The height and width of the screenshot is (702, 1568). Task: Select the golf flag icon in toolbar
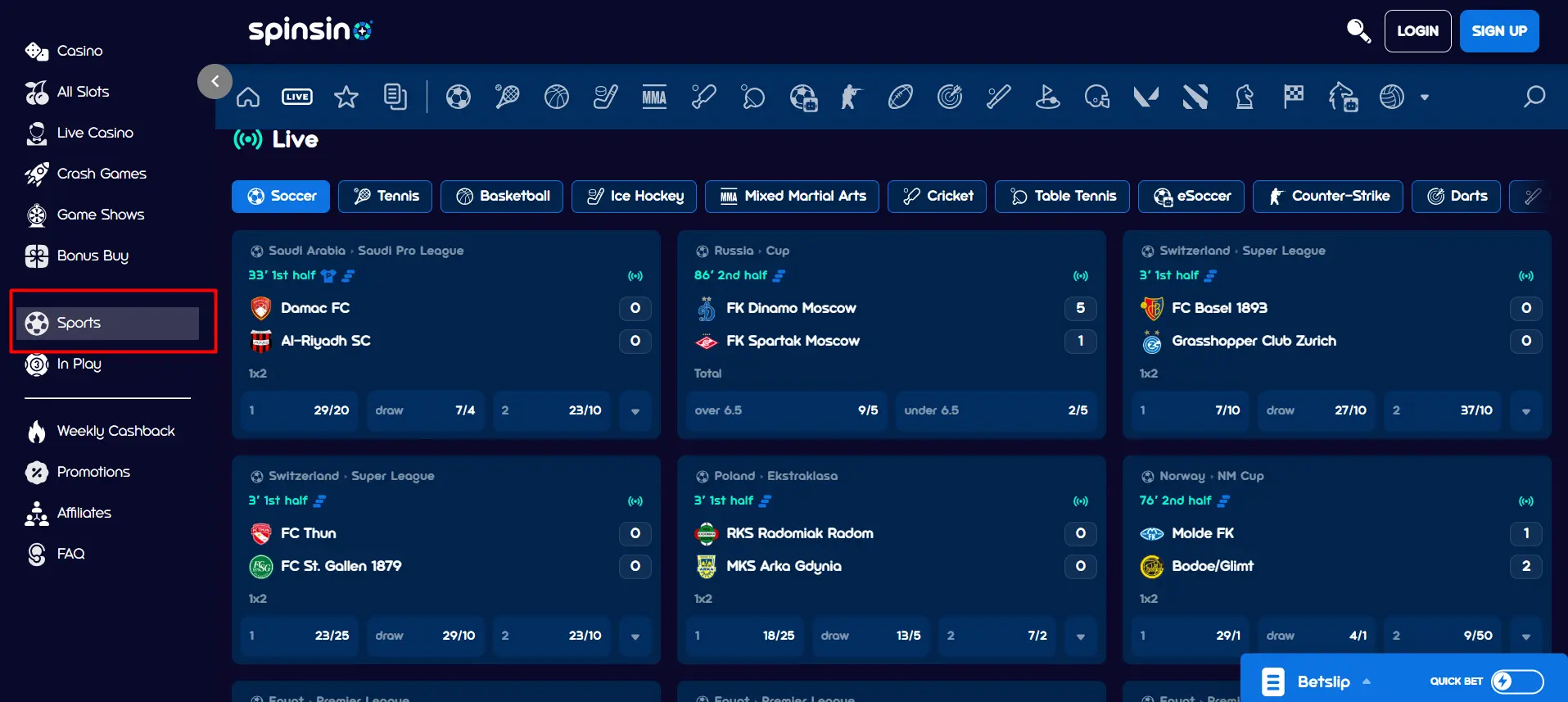coord(1048,97)
